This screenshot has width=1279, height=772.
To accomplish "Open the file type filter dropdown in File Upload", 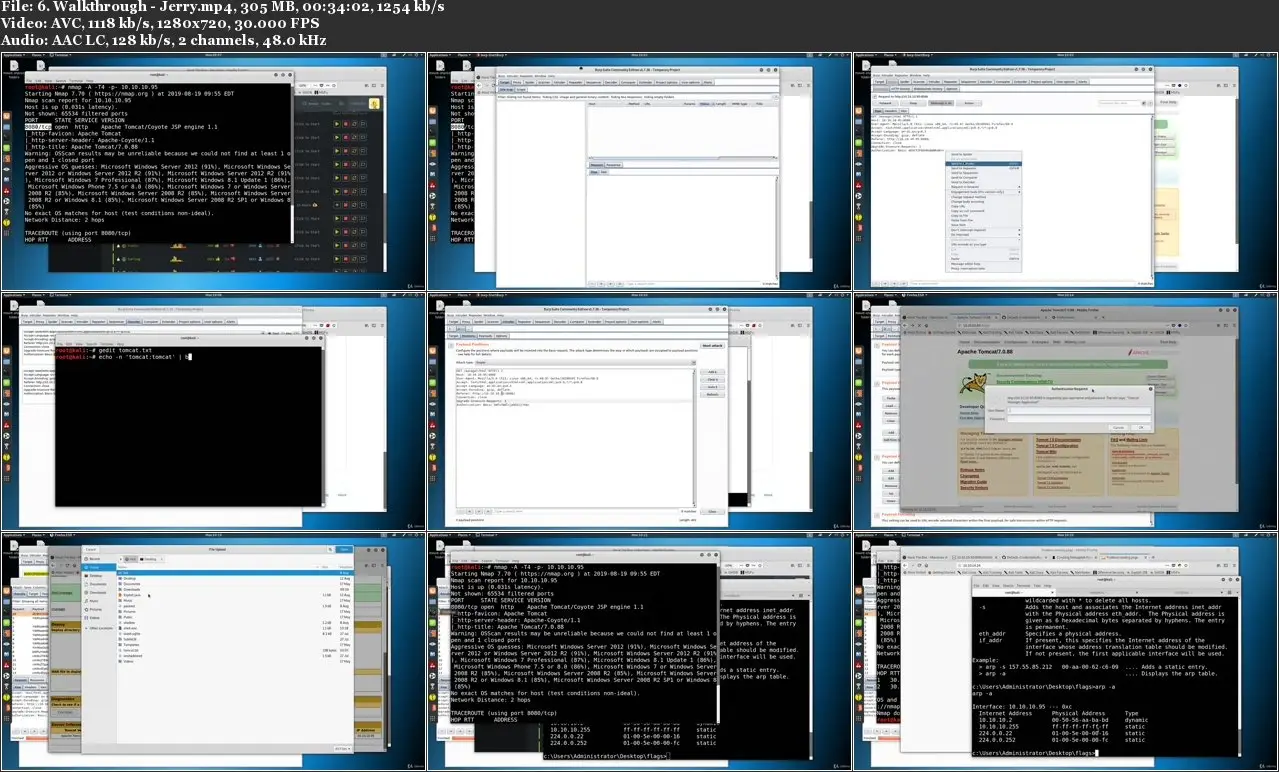I will click(x=342, y=747).
